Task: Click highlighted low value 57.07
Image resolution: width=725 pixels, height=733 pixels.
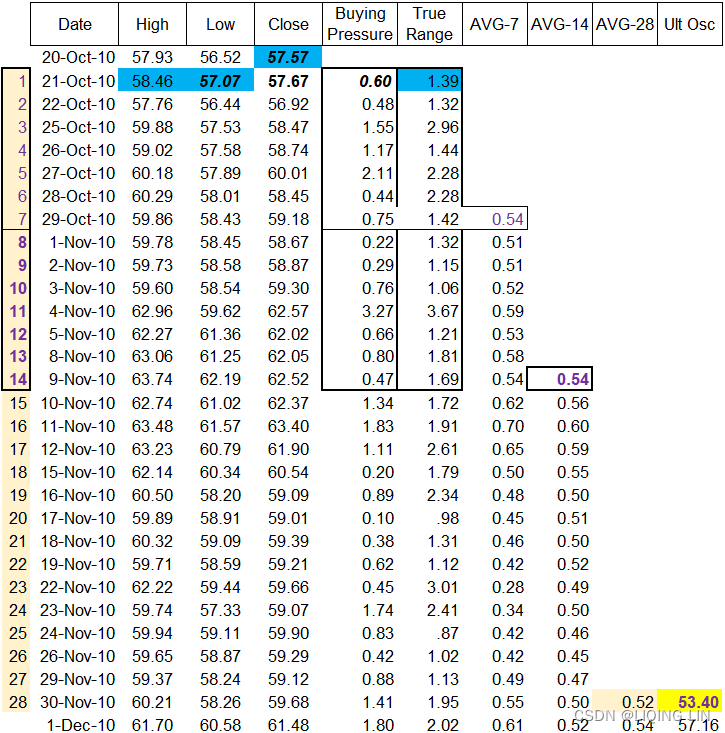Action: (x=220, y=81)
